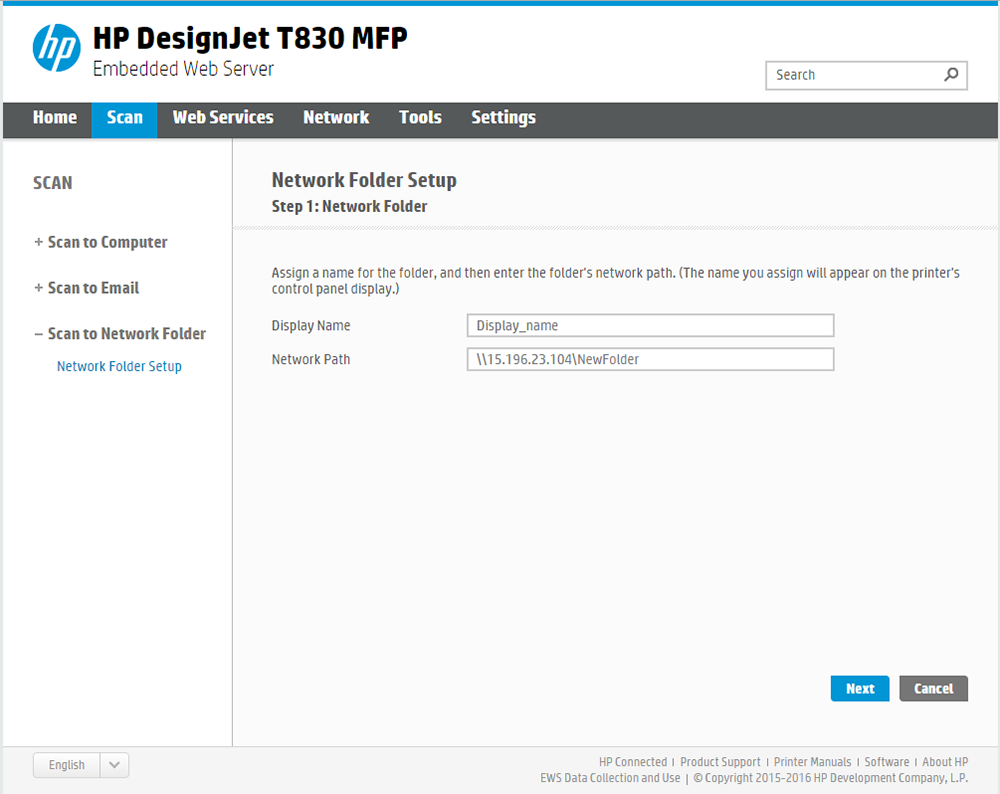Open the Printer Manuals link

pos(812,762)
